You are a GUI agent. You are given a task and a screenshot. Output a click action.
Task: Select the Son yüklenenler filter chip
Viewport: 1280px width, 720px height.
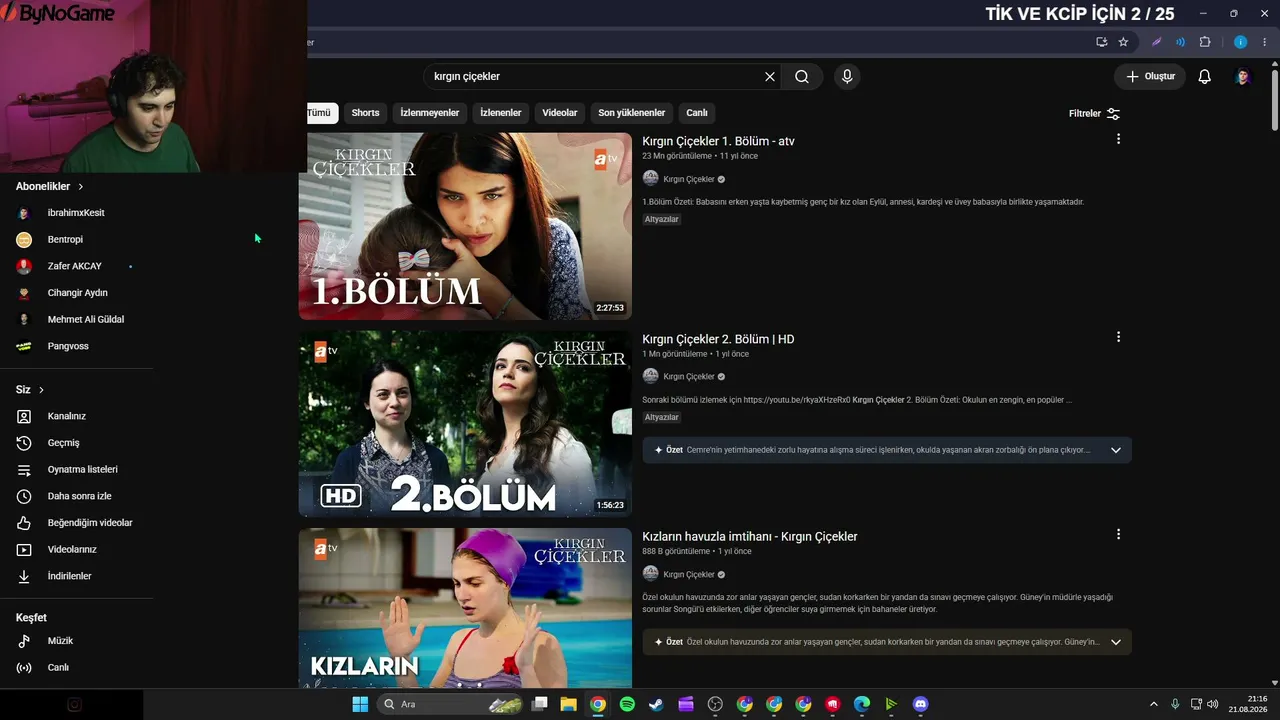[x=632, y=113]
